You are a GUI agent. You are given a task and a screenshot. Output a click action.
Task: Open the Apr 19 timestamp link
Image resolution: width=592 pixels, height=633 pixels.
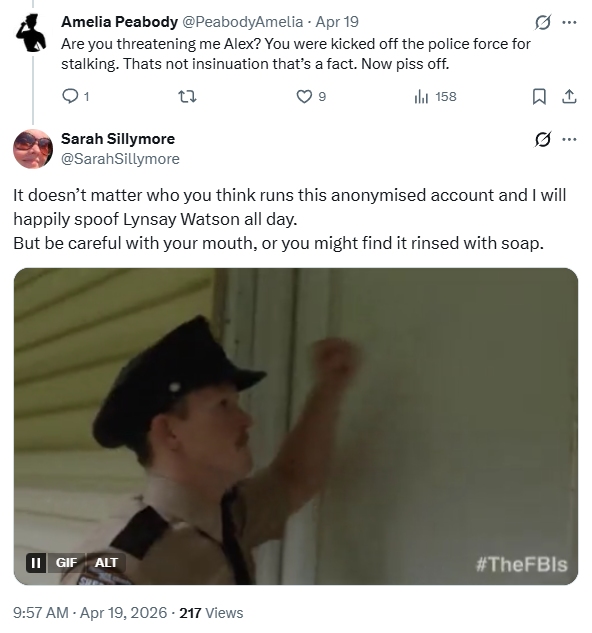coord(337,22)
